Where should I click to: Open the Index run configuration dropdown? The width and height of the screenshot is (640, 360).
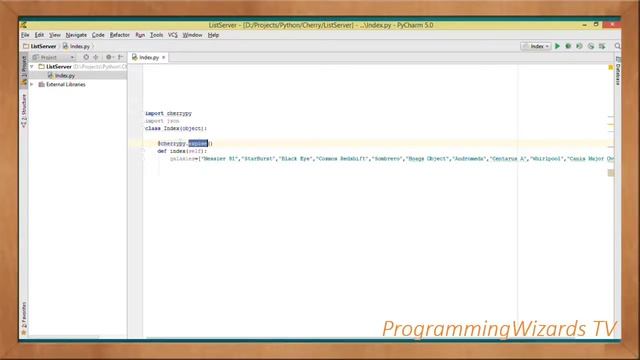pyautogui.click(x=536, y=46)
